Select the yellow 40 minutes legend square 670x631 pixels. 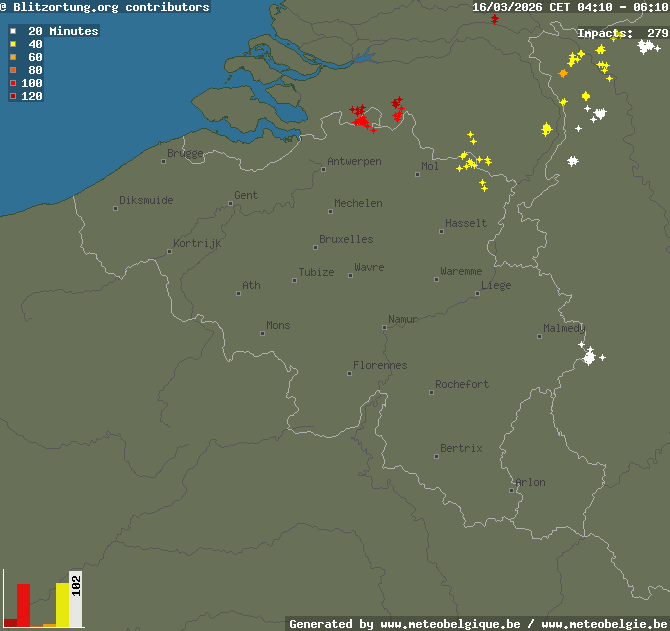coord(13,45)
